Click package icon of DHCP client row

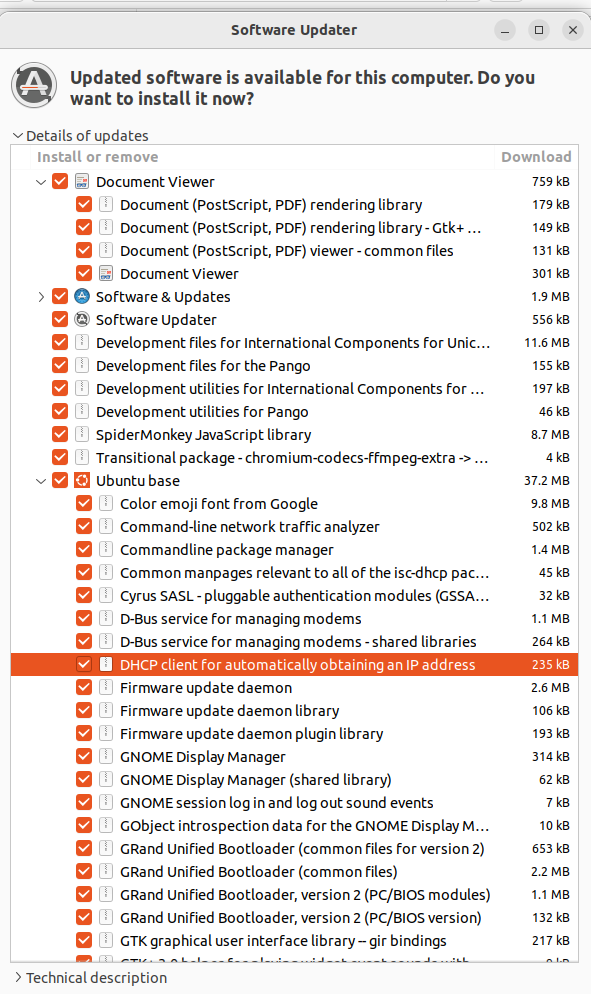tap(106, 664)
